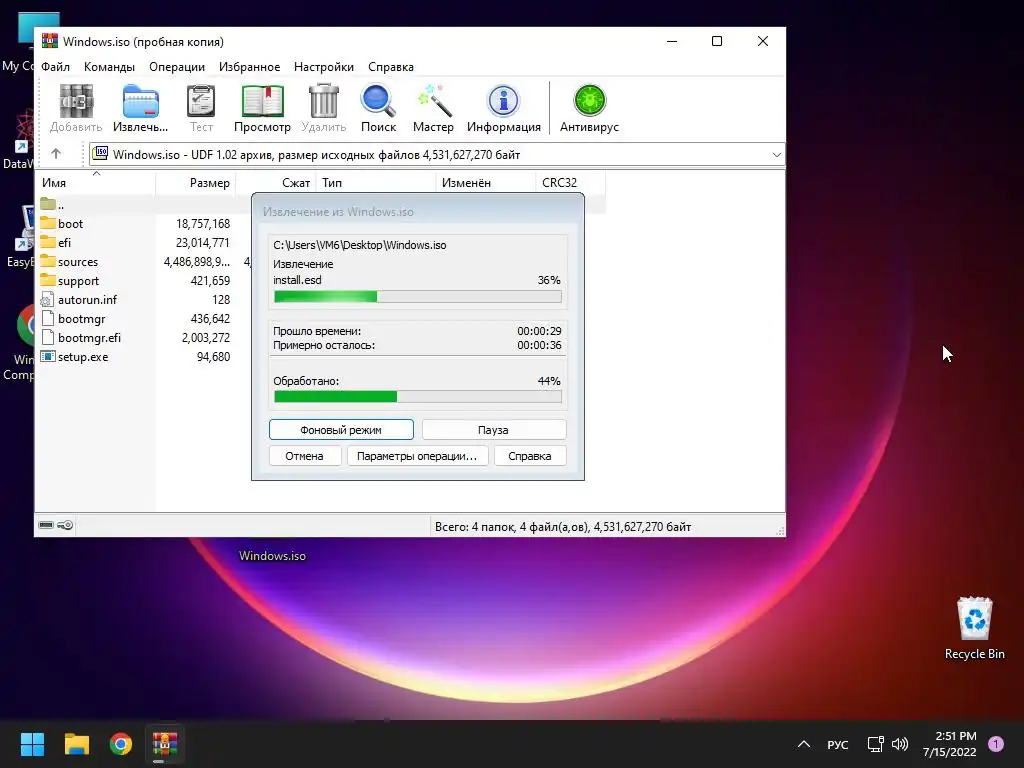Sort by the Изменён column header
The height and width of the screenshot is (768, 1024).
(x=485, y=183)
